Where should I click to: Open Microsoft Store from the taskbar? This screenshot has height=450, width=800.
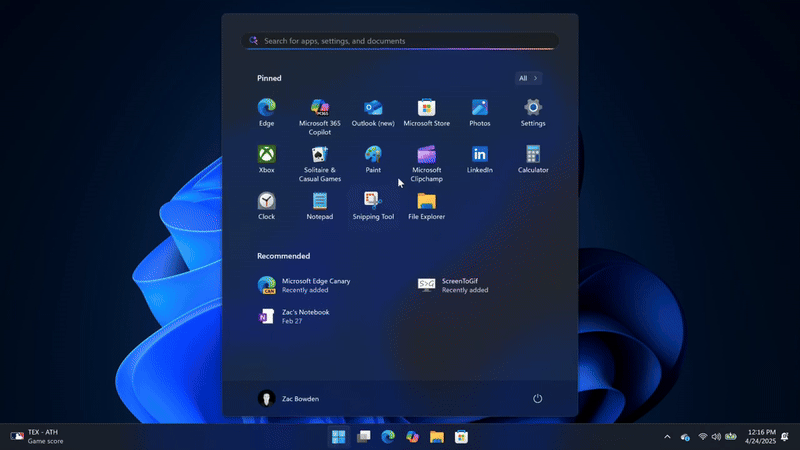pos(461,437)
